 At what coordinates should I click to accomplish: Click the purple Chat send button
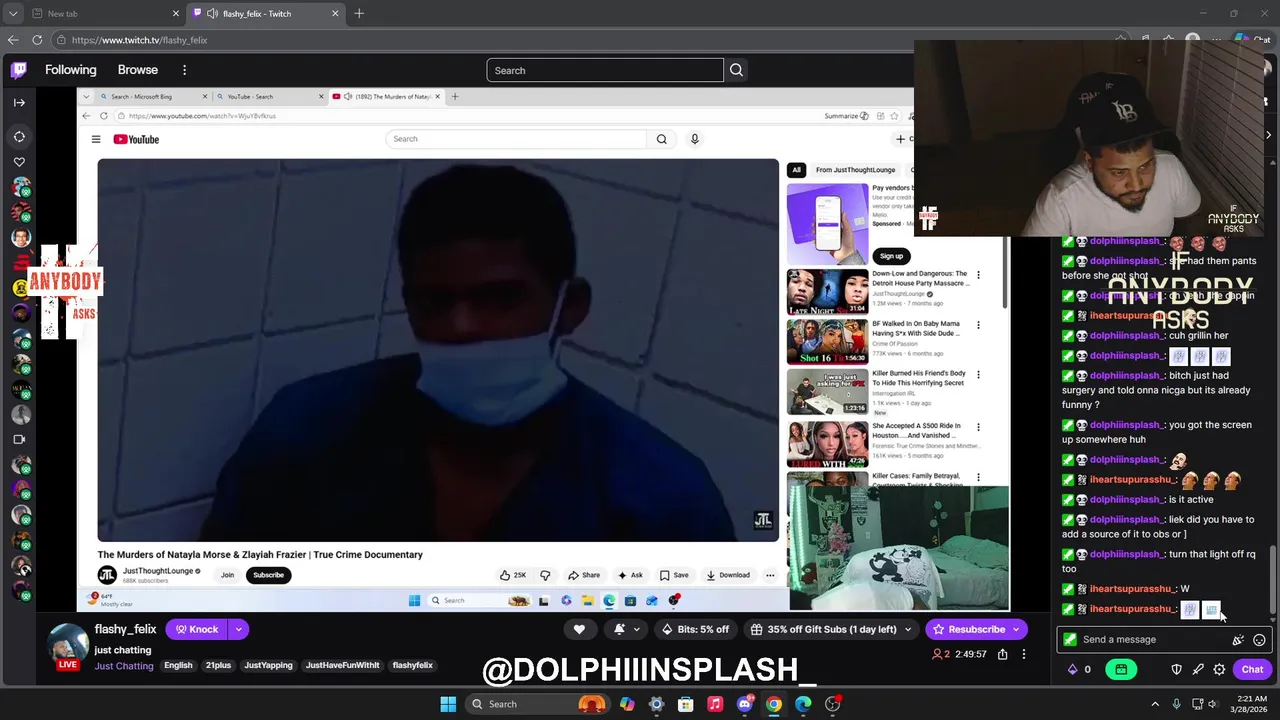coord(1252,670)
